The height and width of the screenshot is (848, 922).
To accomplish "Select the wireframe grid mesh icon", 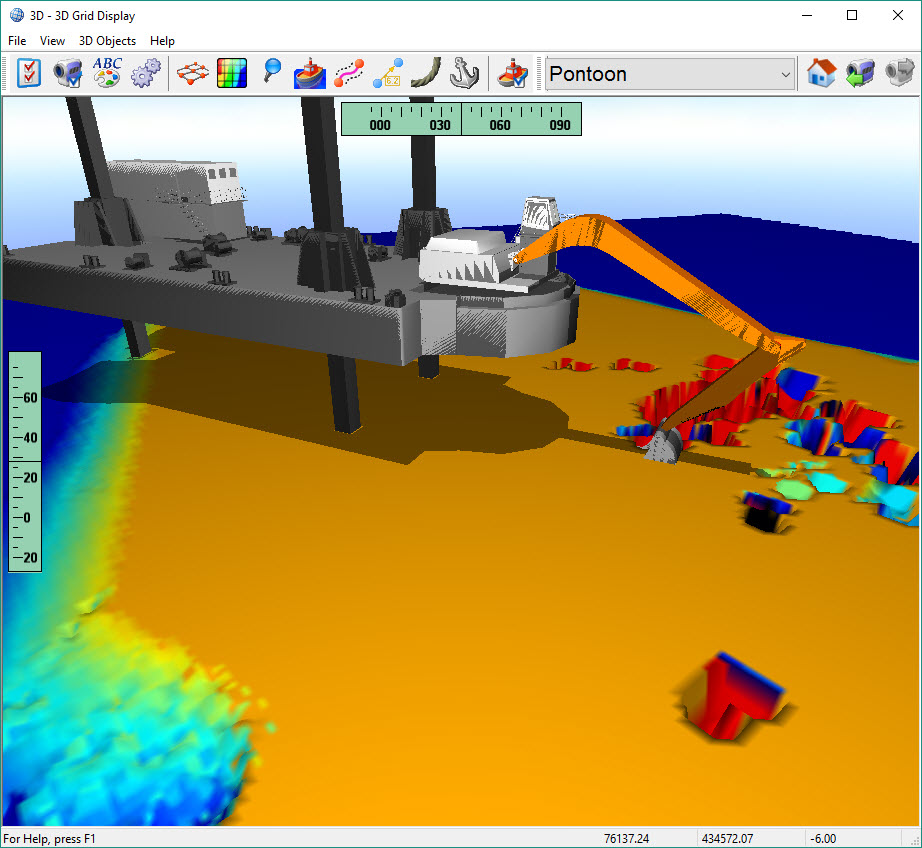I will coord(192,74).
